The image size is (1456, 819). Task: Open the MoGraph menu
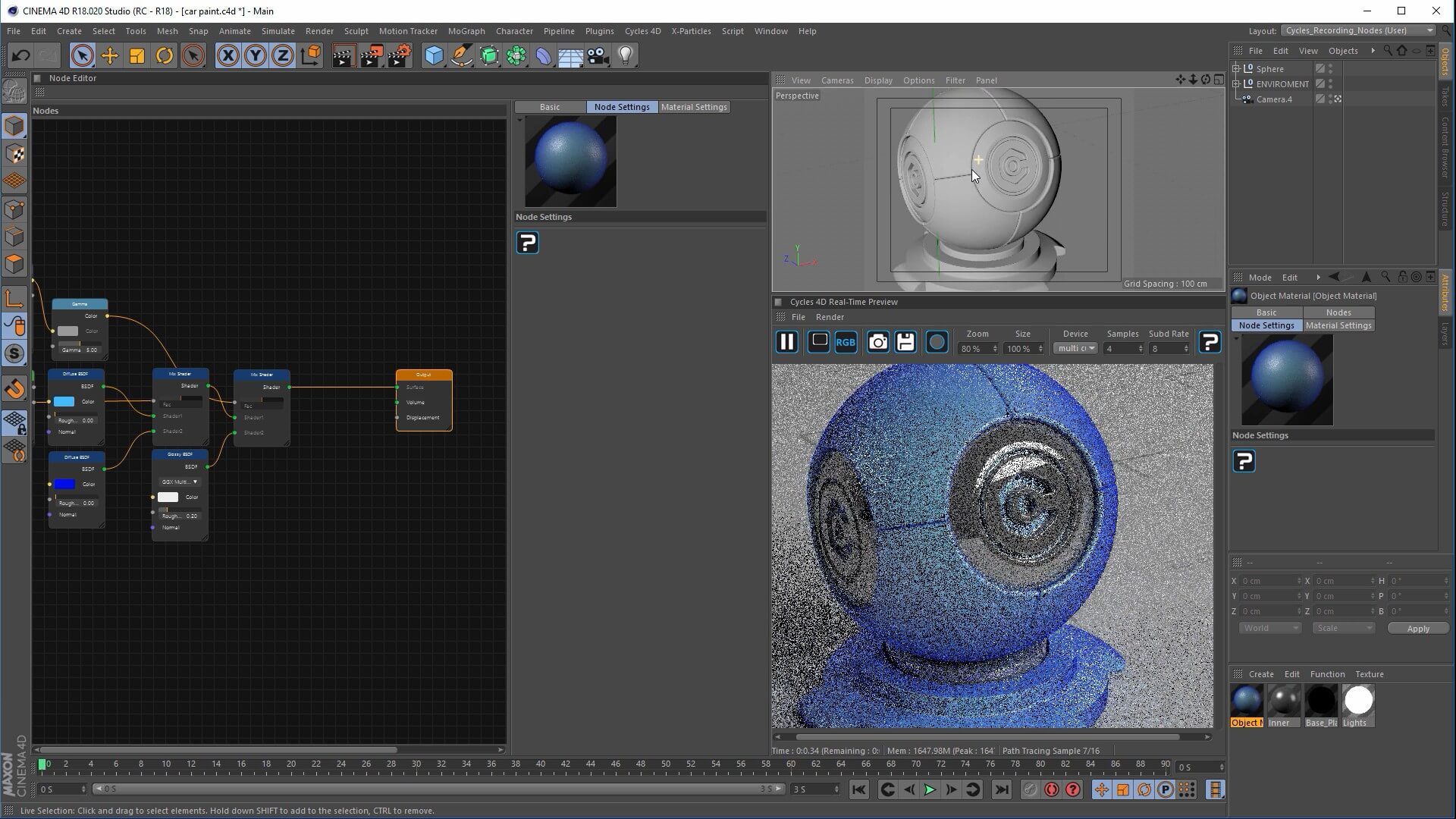coord(466,31)
